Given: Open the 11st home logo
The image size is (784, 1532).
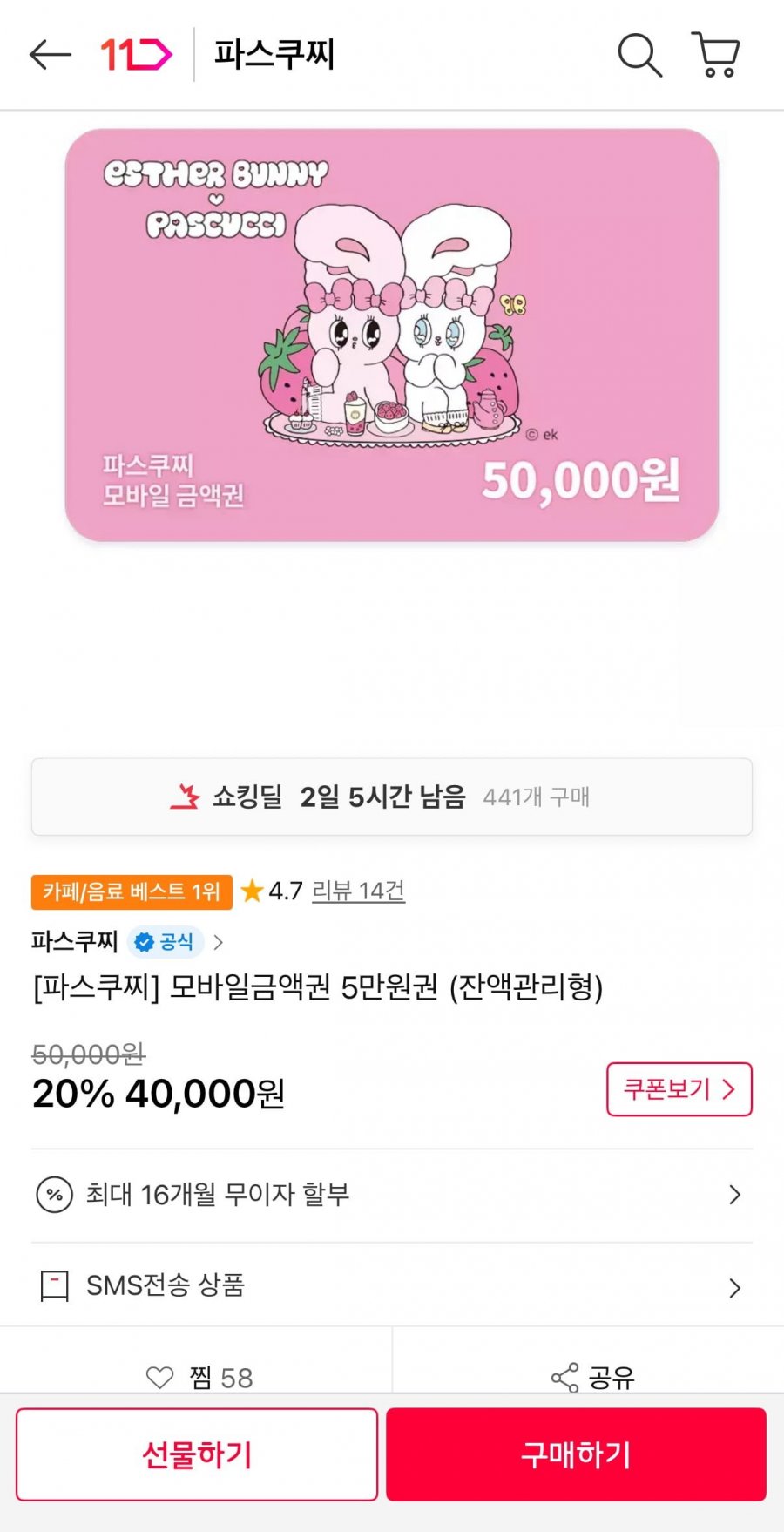Looking at the screenshot, I should (x=136, y=55).
